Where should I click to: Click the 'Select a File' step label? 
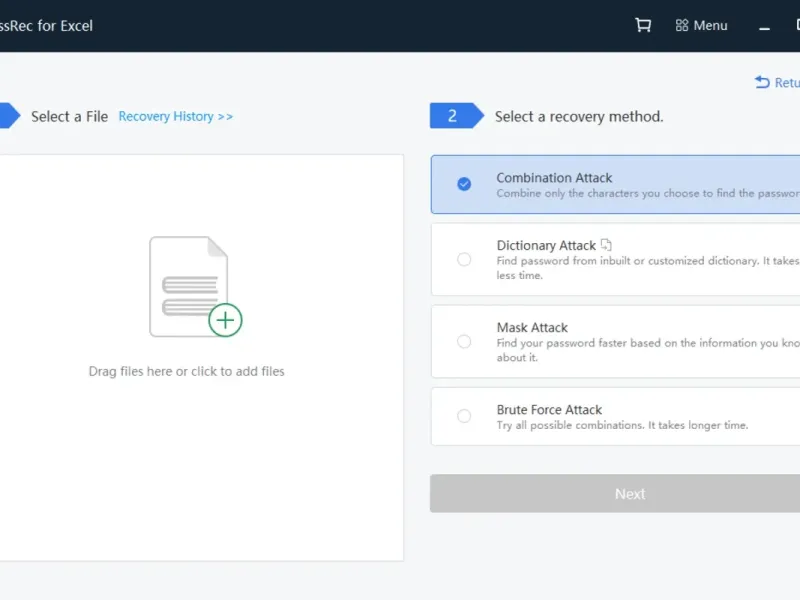pos(69,117)
